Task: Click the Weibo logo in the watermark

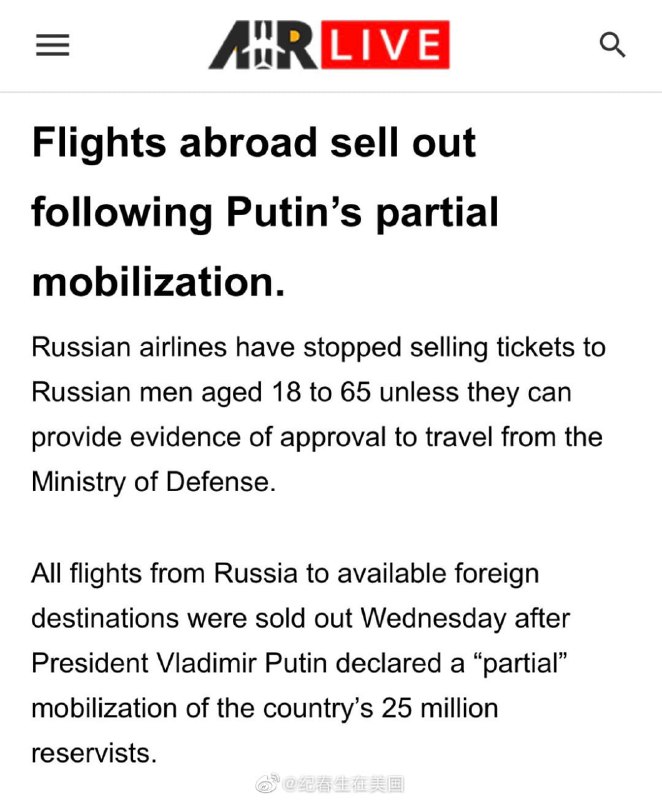Action: (x=268, y=785)
